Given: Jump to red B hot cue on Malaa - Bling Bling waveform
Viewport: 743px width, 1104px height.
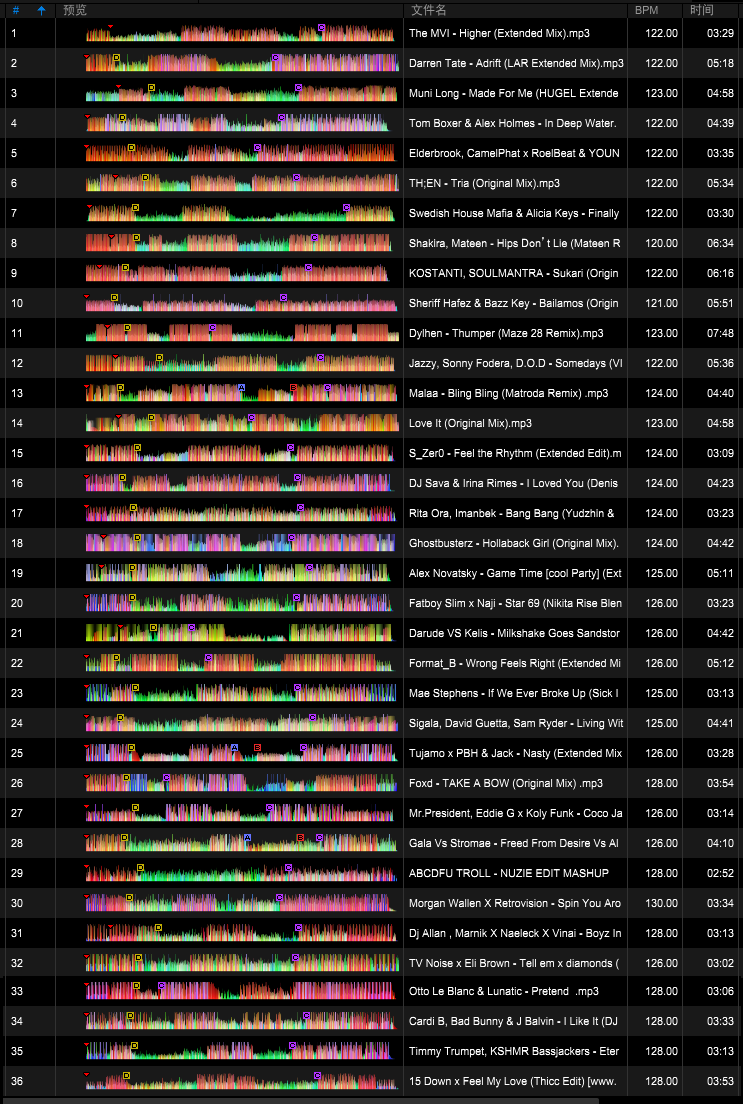Looking at the screenshot, I should pos(294,387).
